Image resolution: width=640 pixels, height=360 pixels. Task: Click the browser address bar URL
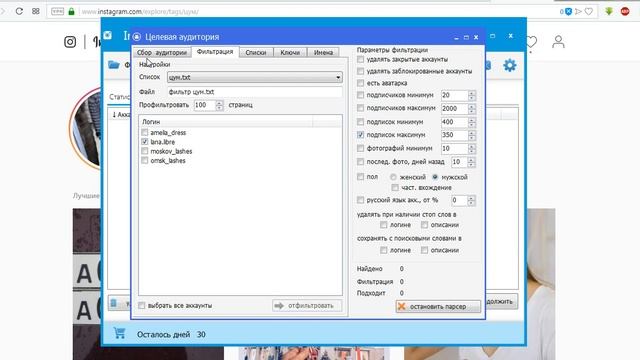click(140, 11)
